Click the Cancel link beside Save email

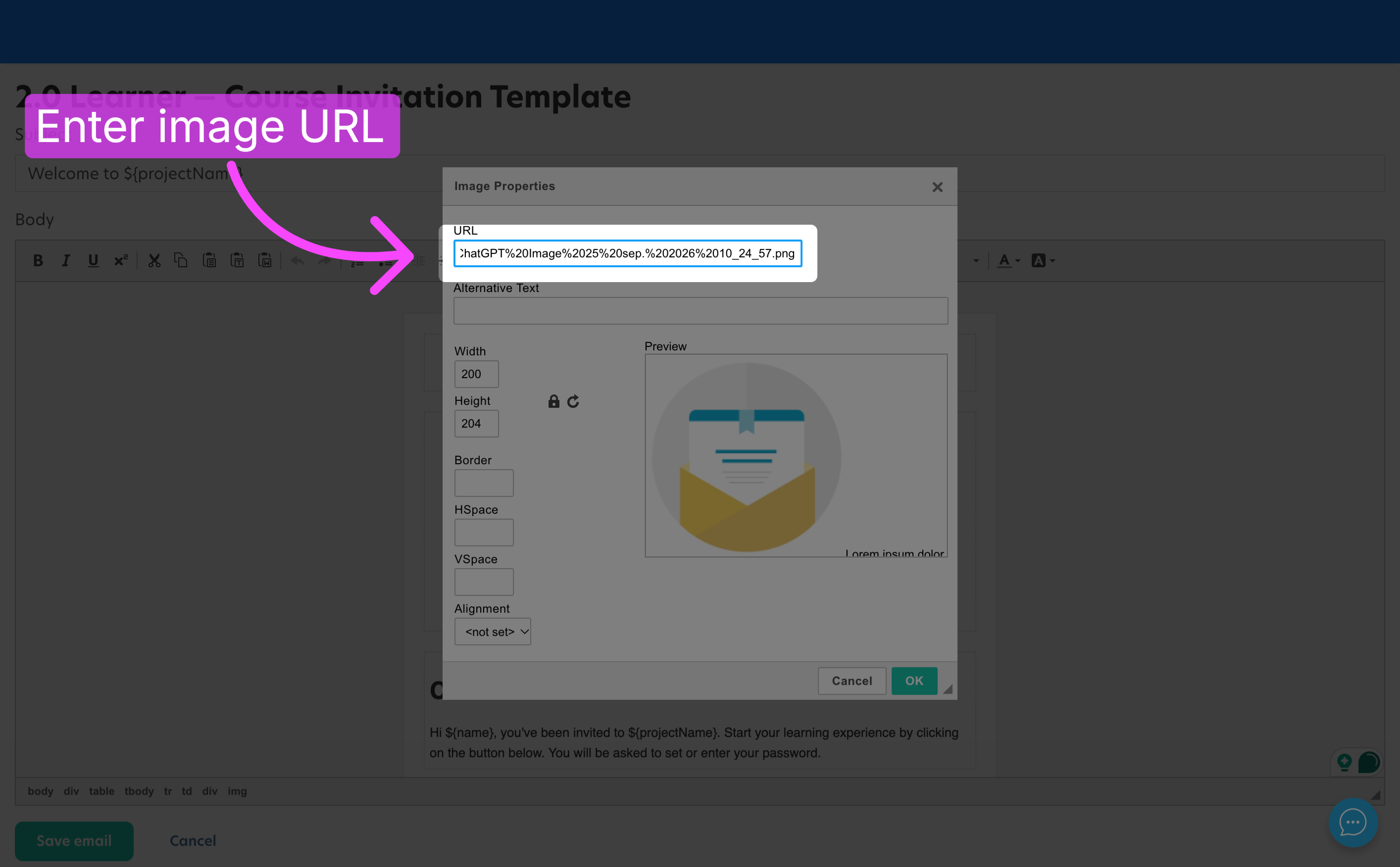(x=193, y=841)
